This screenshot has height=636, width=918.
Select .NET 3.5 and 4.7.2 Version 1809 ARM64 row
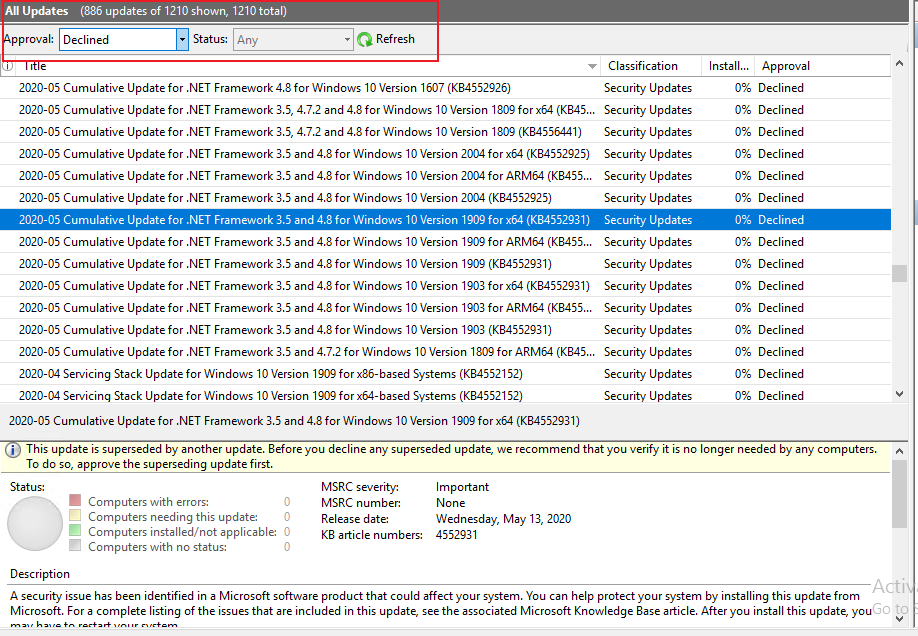(446, 352)
